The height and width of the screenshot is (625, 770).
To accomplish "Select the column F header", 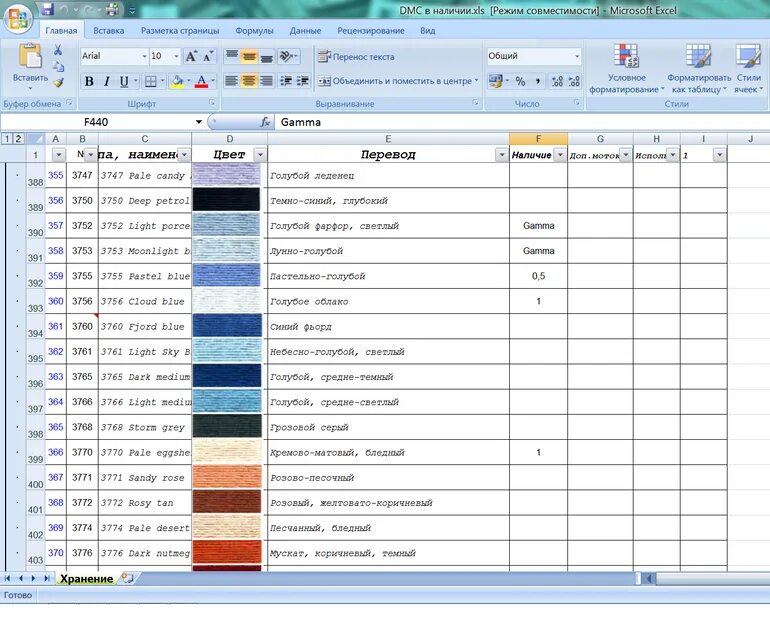I will [x=538, y=139].
